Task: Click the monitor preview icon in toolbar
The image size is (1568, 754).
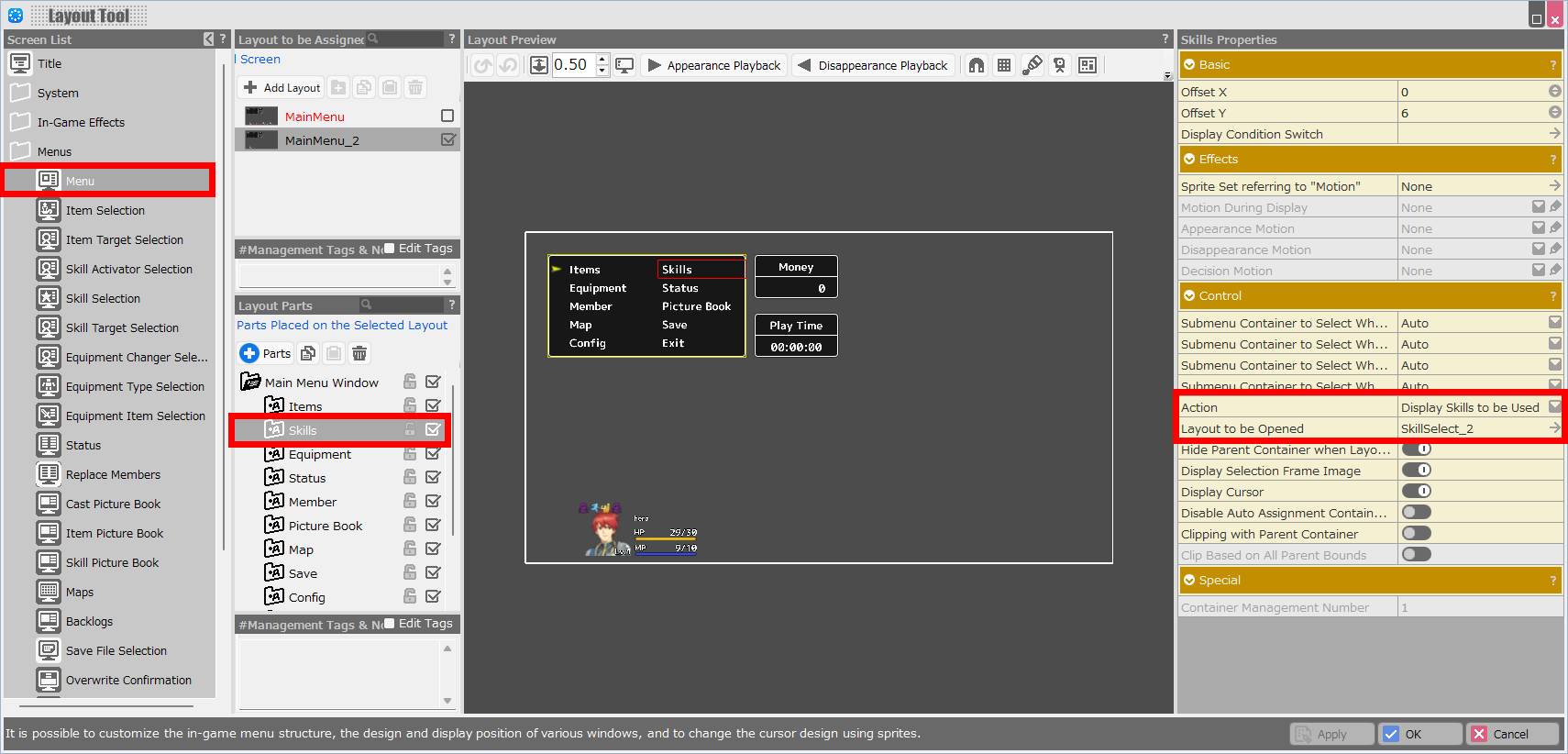Action: pyautogui.click(x=624, y=65)
